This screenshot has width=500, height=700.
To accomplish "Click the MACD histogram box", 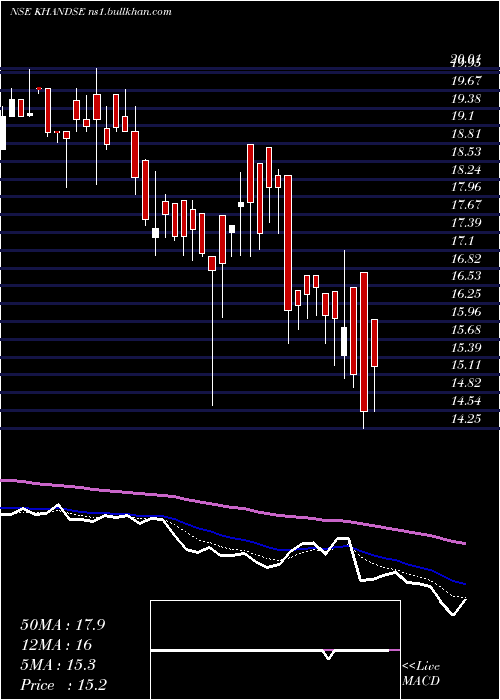I will [275, 650].
